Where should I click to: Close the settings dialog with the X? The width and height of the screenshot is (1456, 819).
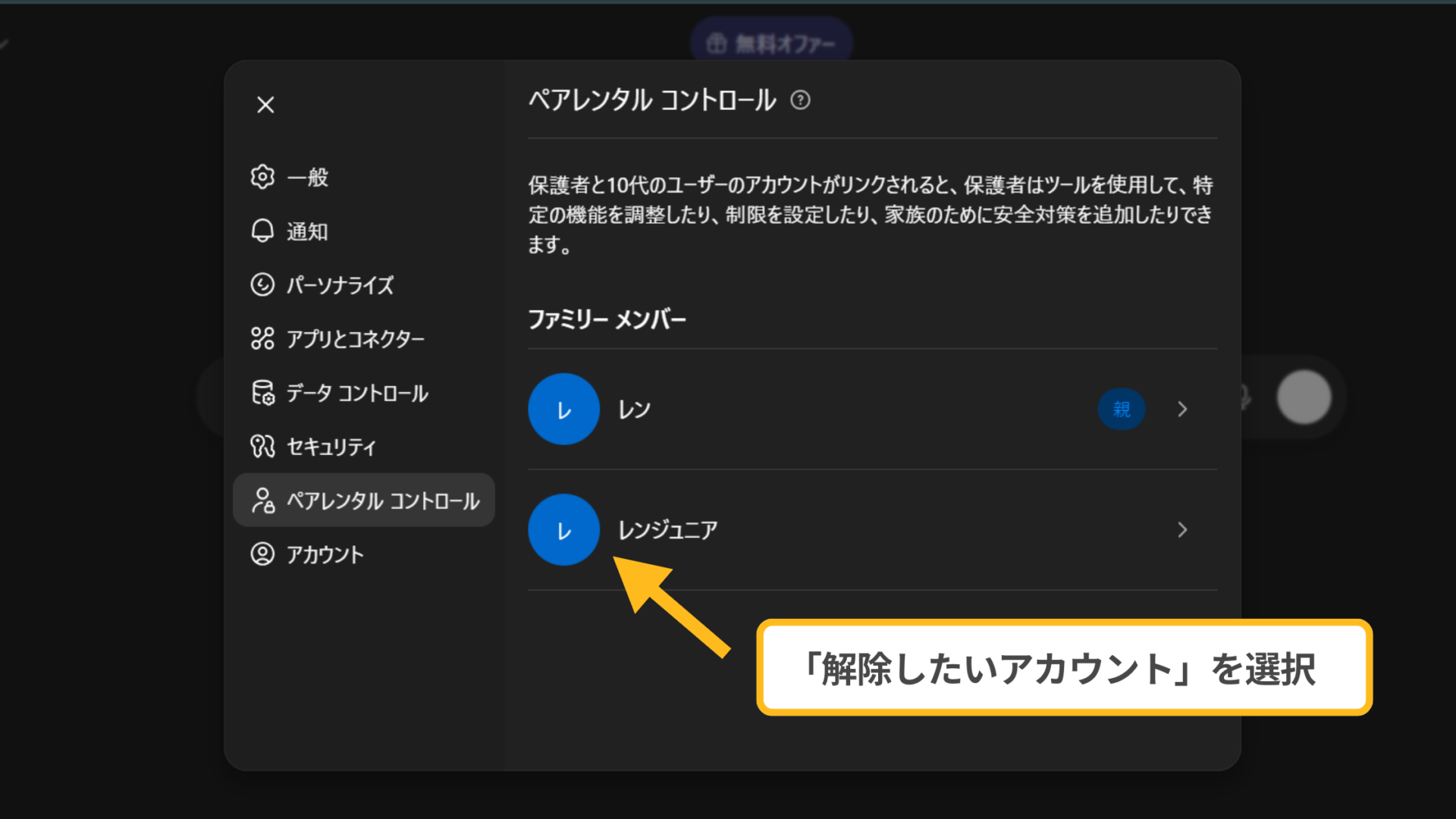click(265, 105)
